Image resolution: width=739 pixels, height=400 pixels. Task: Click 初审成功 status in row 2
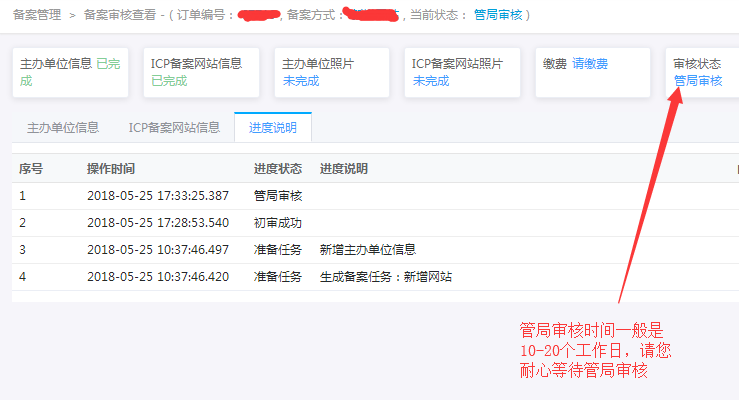click(x=278, y=222)
